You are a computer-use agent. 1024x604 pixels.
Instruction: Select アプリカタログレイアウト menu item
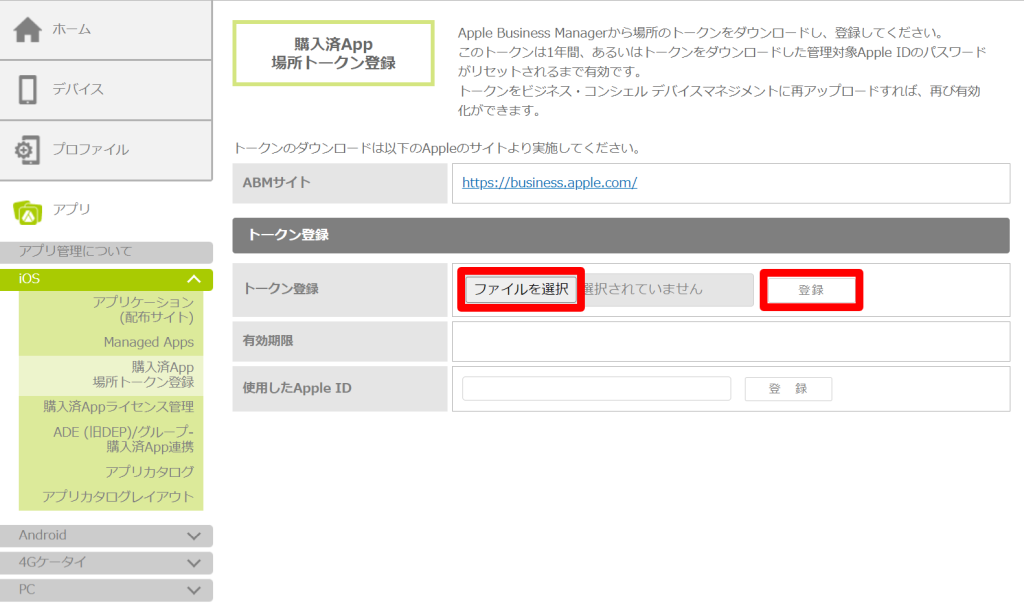pyautogui.click(x=117, y=497)
